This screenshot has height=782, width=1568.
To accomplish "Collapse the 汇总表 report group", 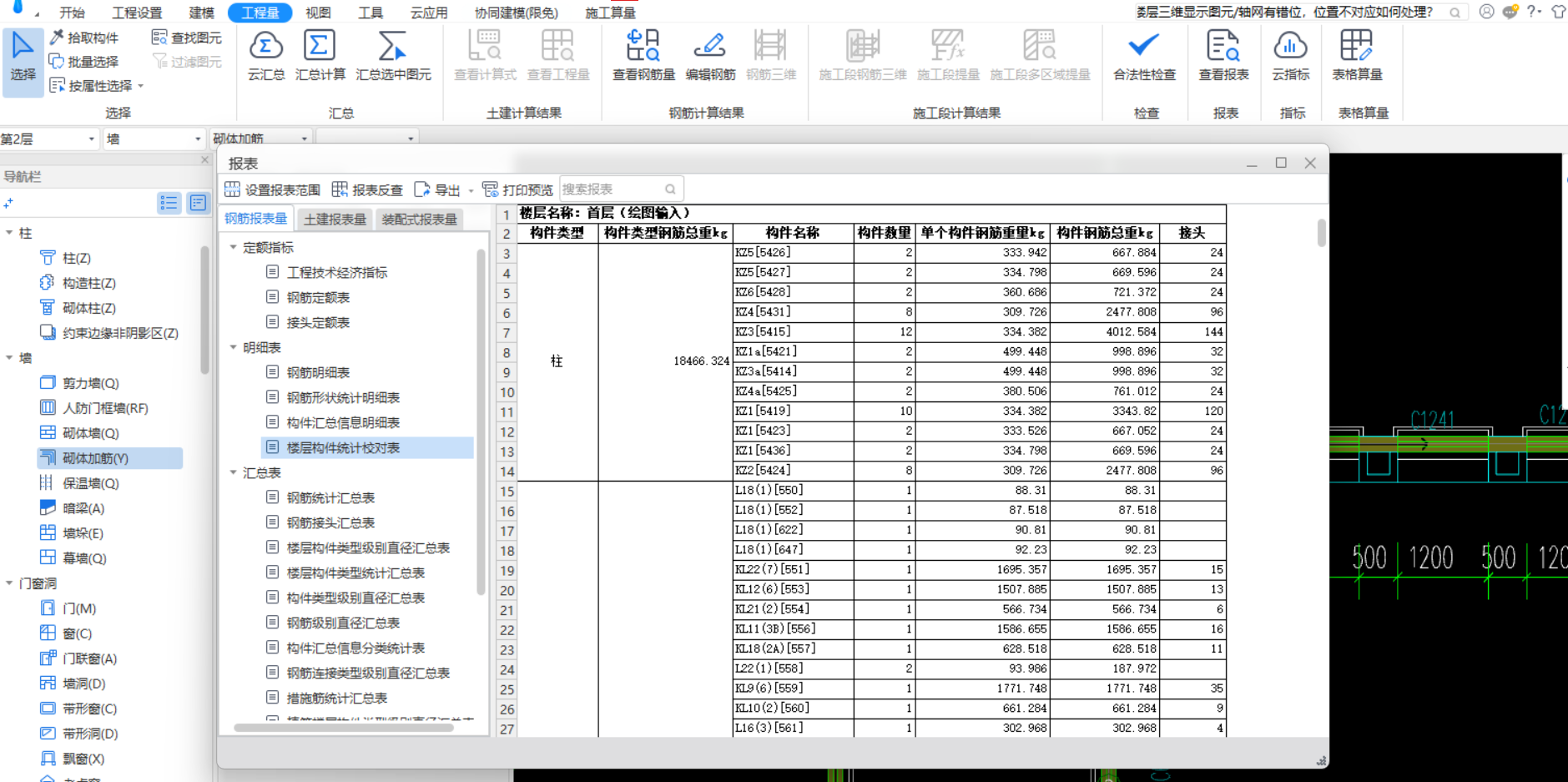I will (234, 473).
